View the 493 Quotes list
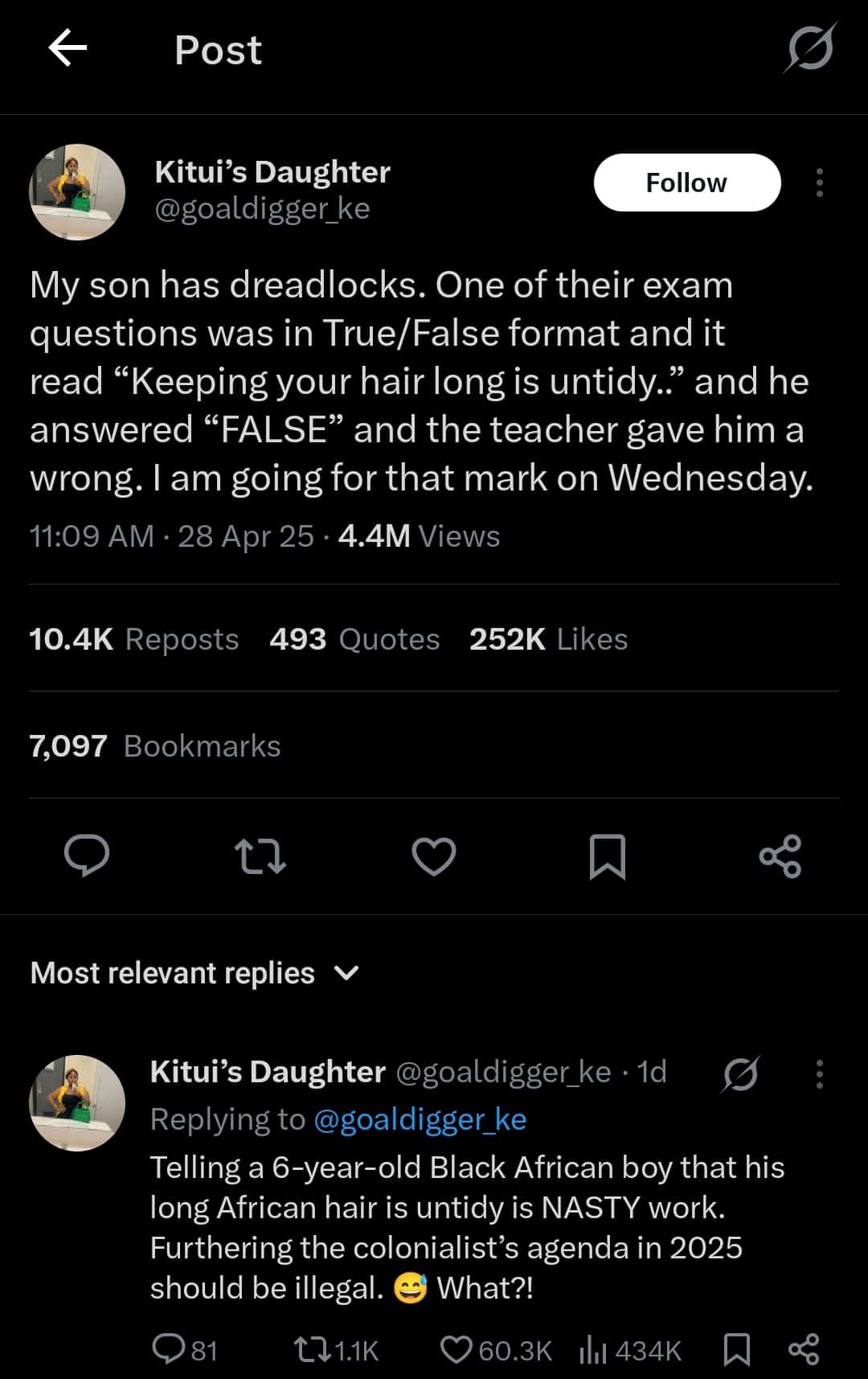Screen dimensions: 868x1379 [x=354, y=639]
